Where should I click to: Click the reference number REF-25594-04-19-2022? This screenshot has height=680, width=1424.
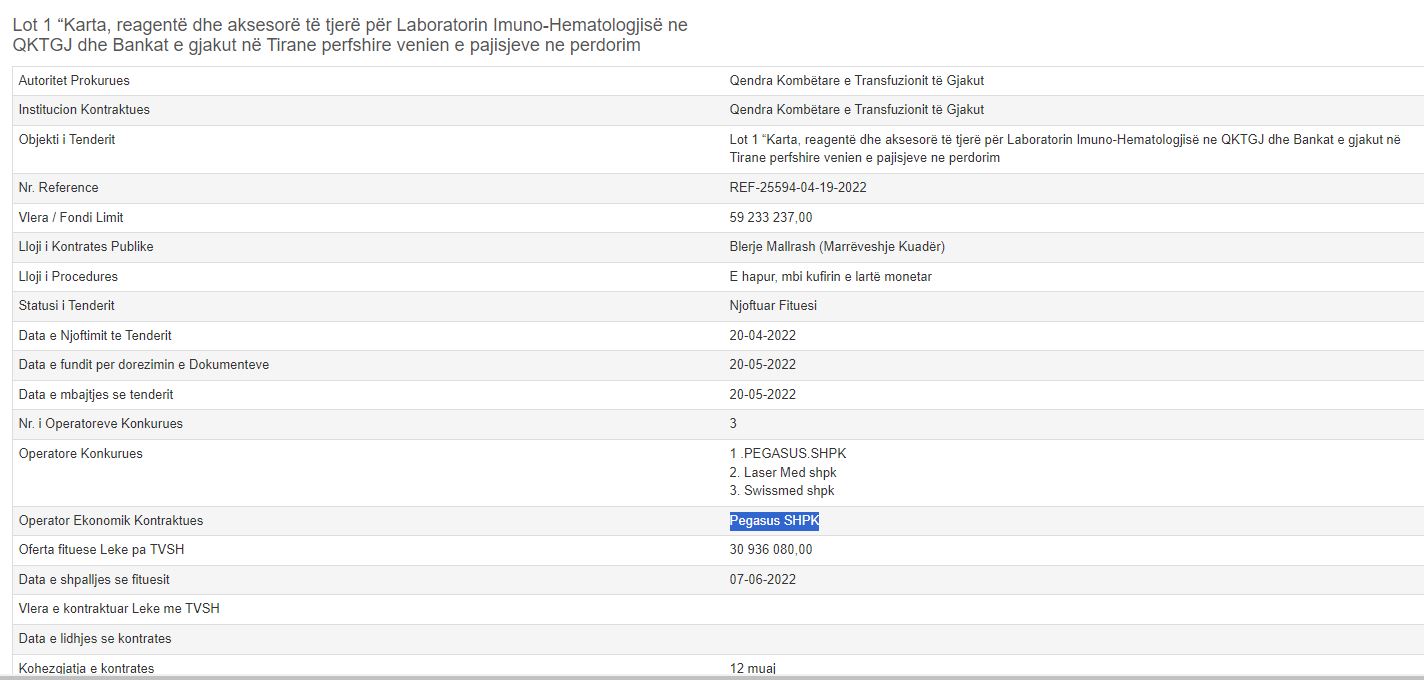click(x=798, y=188)
